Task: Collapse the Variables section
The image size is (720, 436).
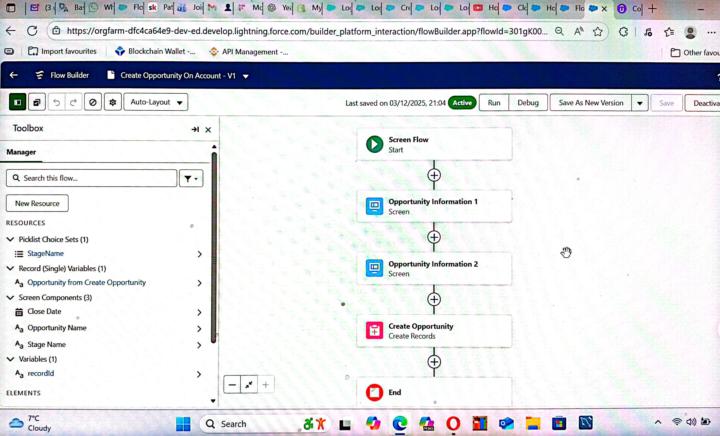Action: coord(11,359)
